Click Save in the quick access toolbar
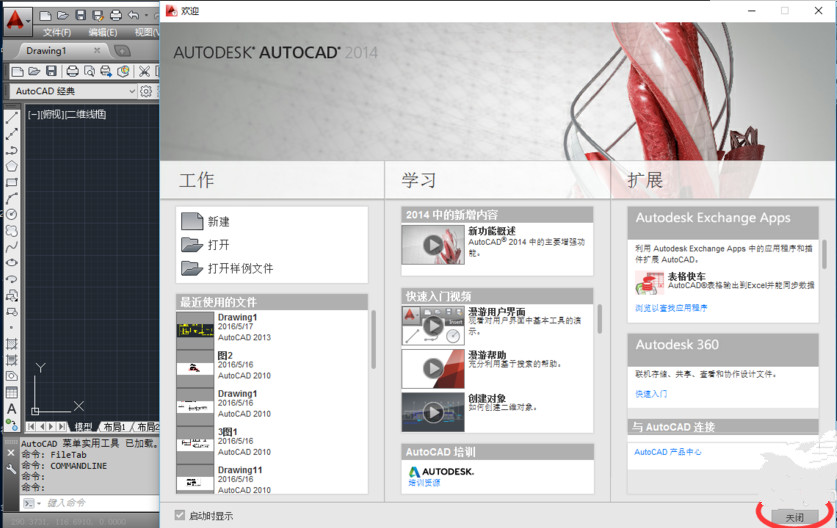The image size is (837, 528). (81, 15)
